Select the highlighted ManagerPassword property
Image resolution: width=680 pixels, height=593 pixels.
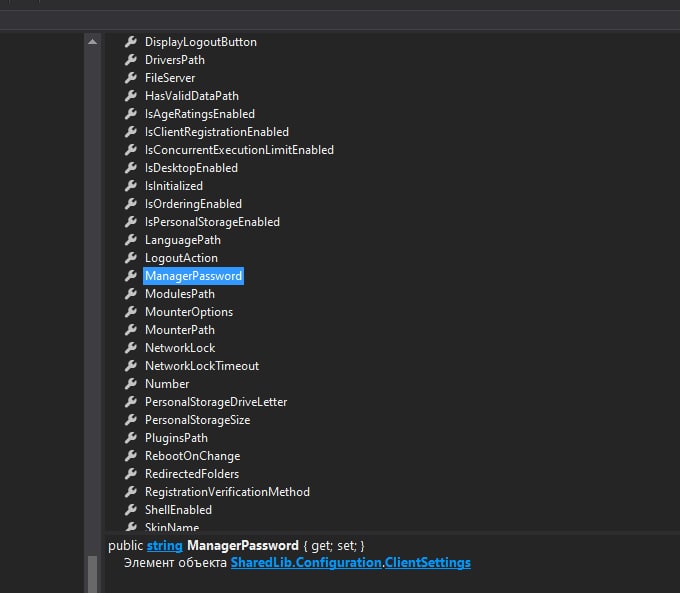(193, 276)
